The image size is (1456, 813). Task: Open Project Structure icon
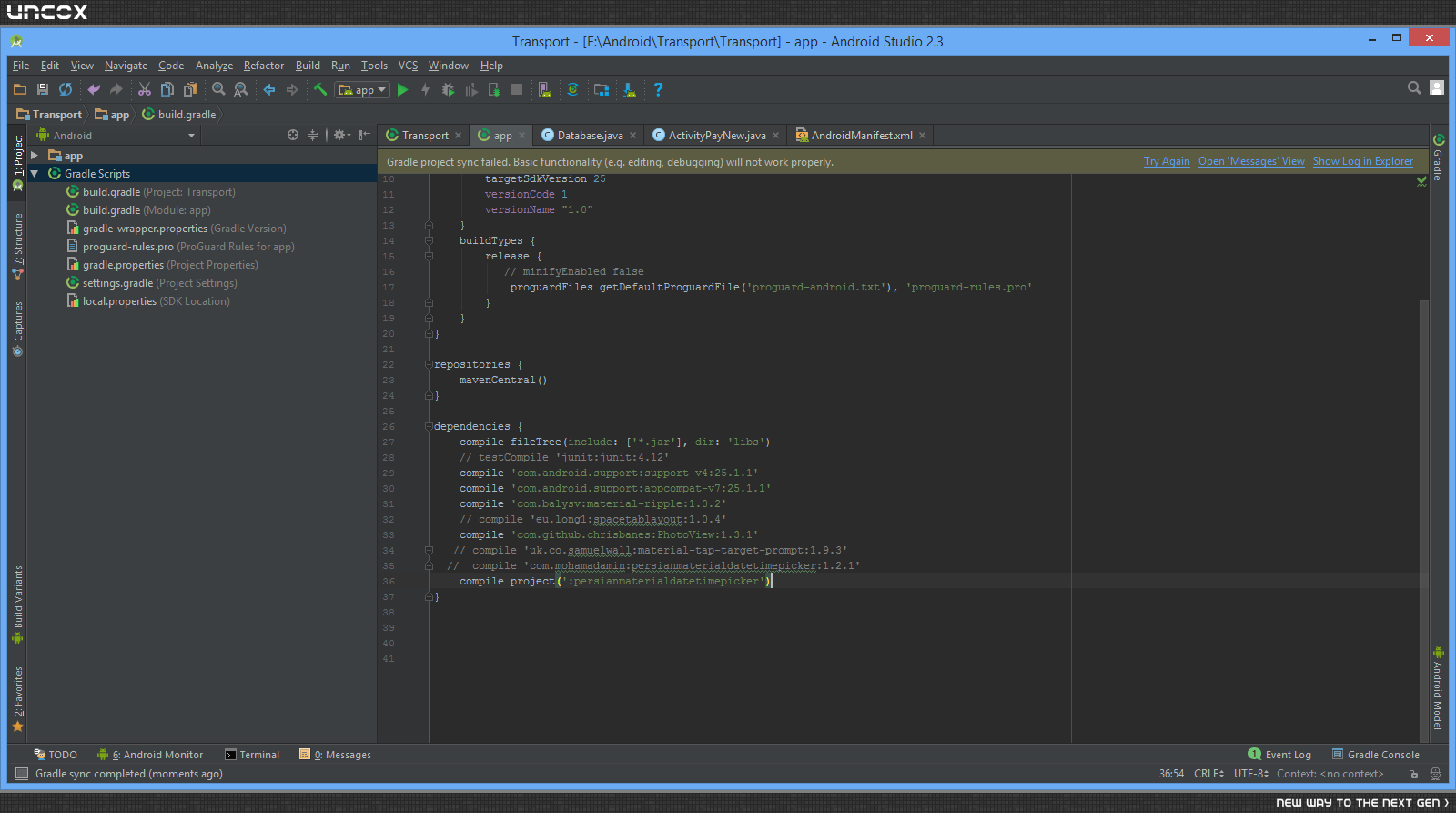pyautogui.click(x=602, y=89)
